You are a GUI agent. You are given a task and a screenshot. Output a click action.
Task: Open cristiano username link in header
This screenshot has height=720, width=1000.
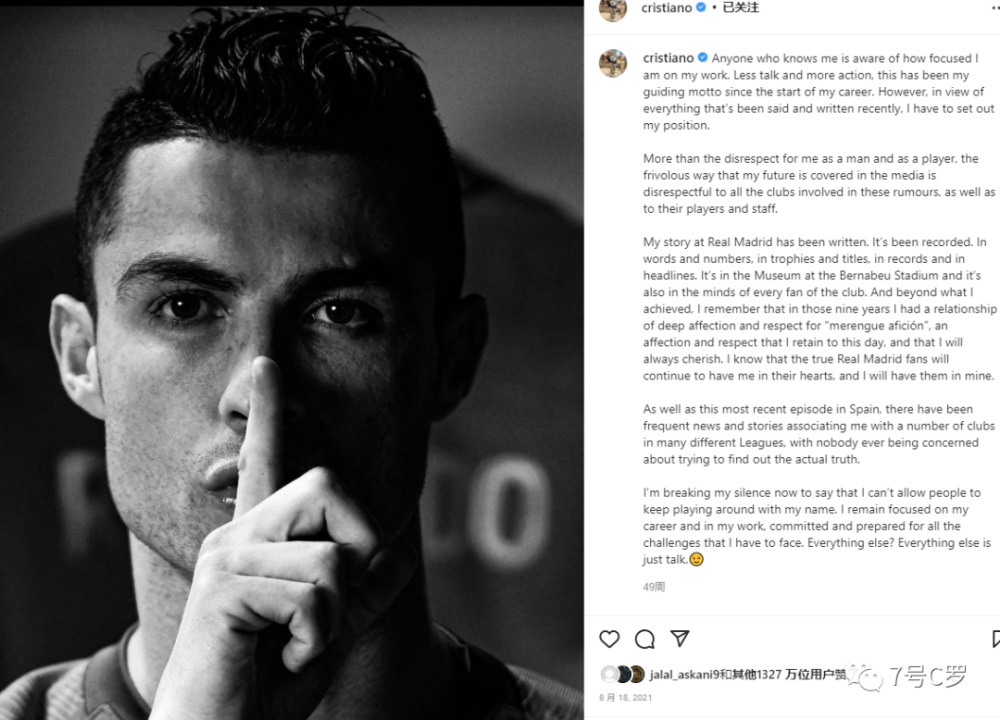point(666,8)
